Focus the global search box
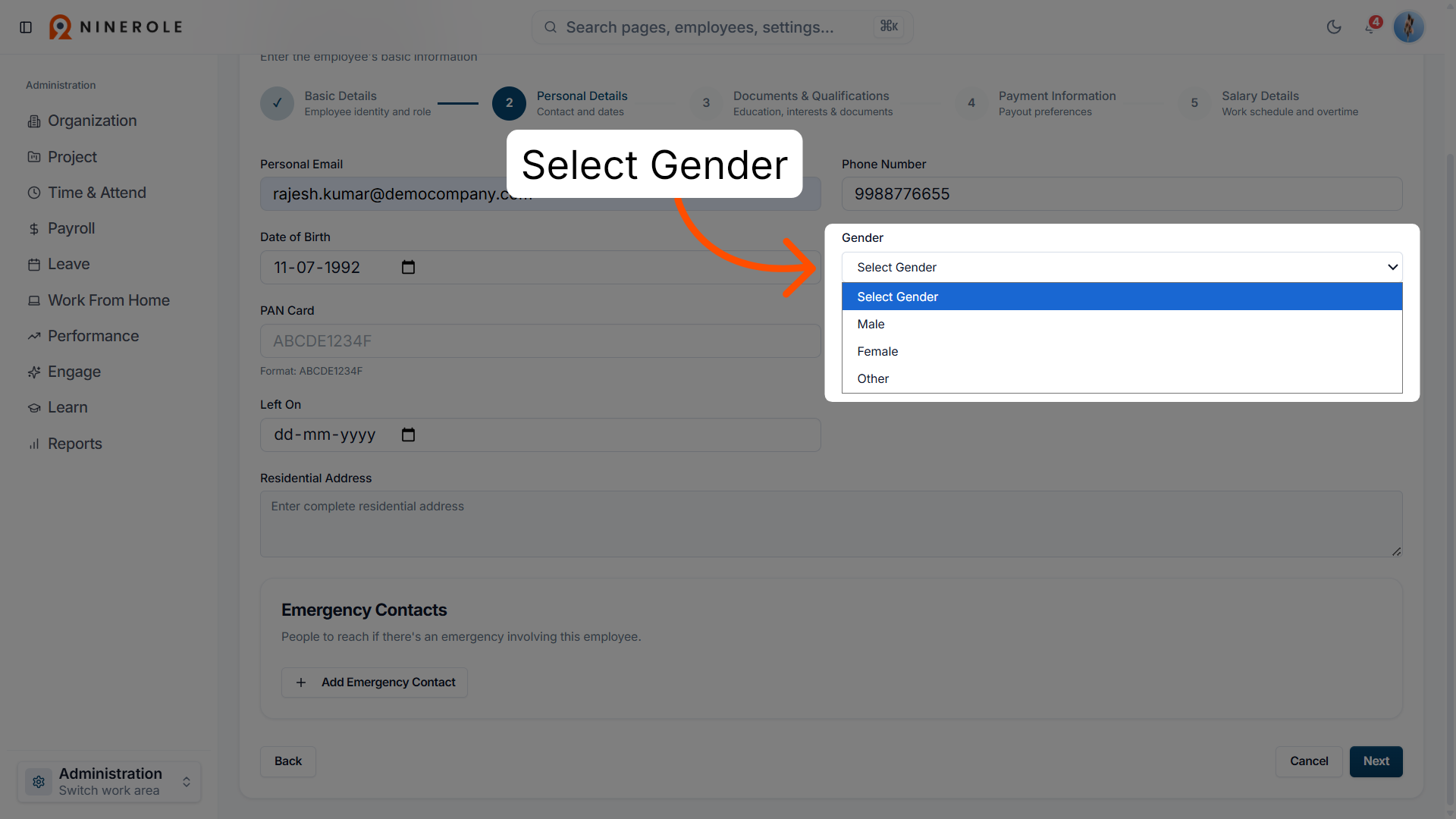The height and width of the screenshot is (819, 1456). point(722,27)
